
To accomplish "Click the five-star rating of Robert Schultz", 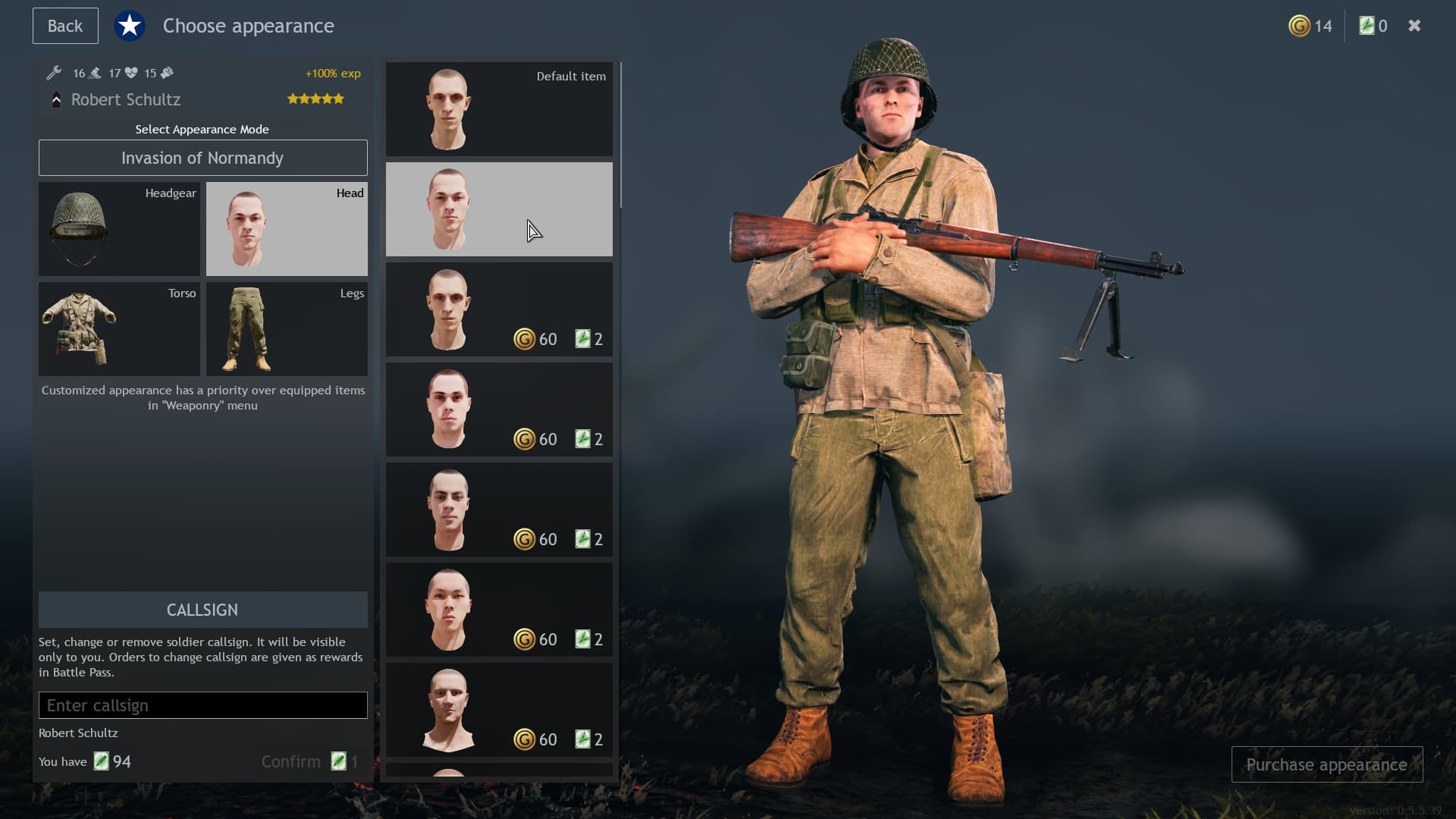I will coord(315,99).
